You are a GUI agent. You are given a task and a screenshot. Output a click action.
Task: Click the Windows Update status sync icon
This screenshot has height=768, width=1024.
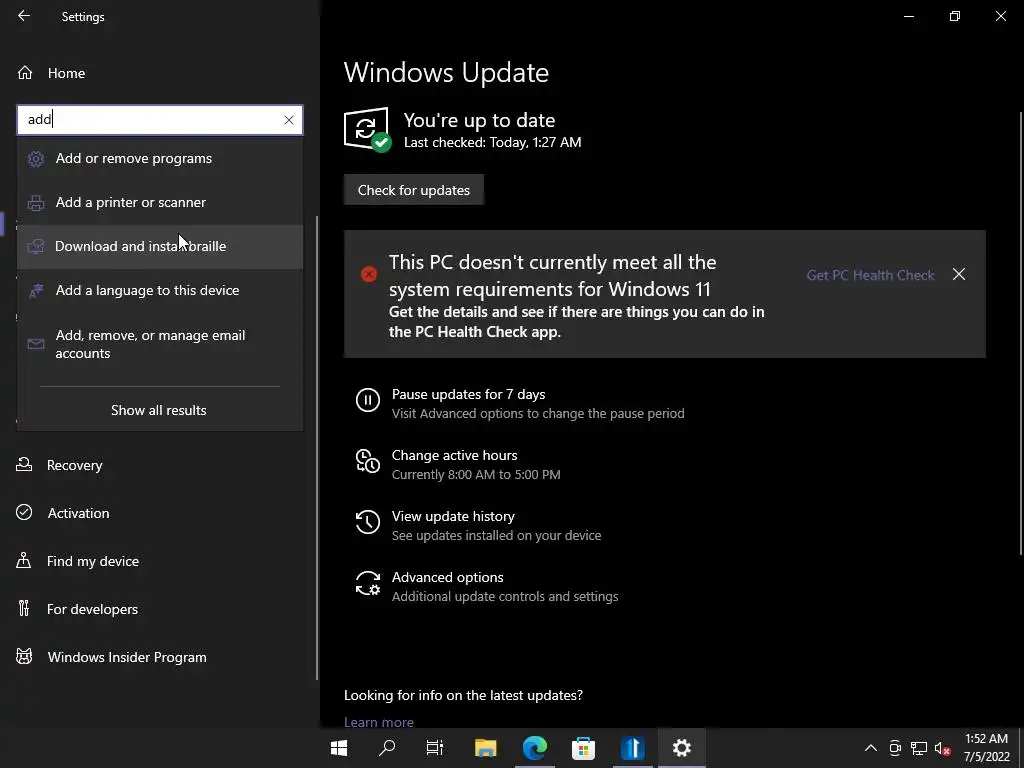[x=367, y=129]
